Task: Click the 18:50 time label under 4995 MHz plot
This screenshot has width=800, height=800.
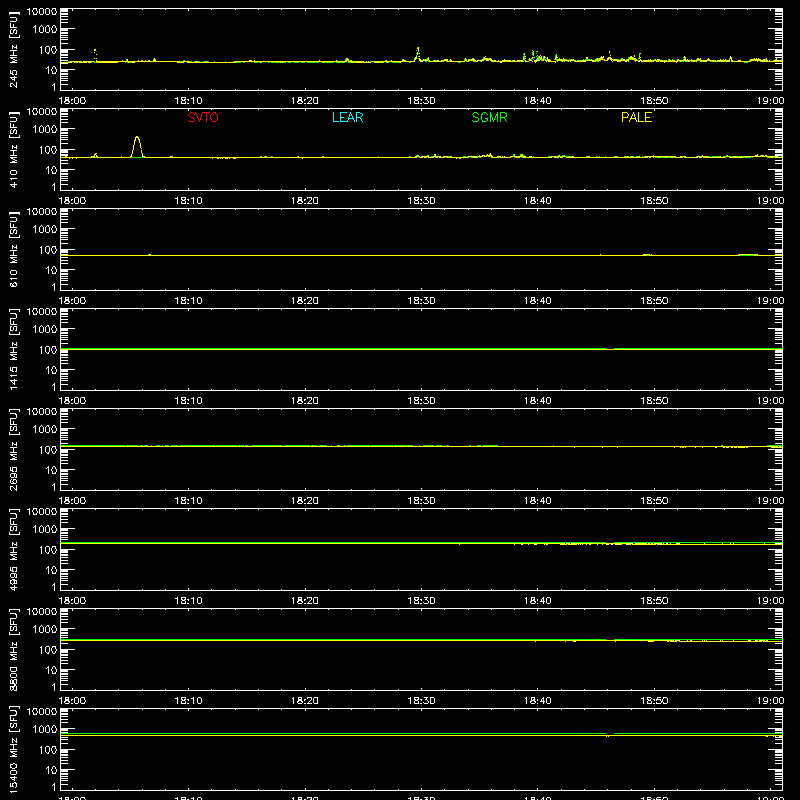Action: [654, 601]
